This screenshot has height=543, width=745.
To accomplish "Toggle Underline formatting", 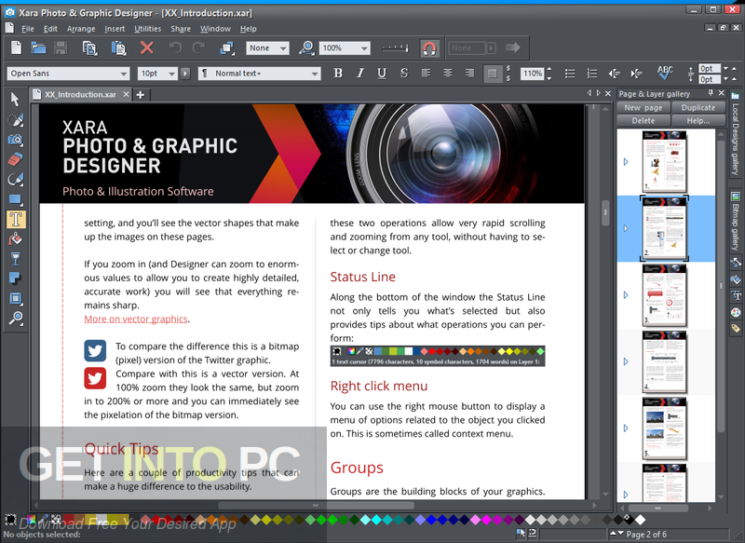I will coord(382,73).
